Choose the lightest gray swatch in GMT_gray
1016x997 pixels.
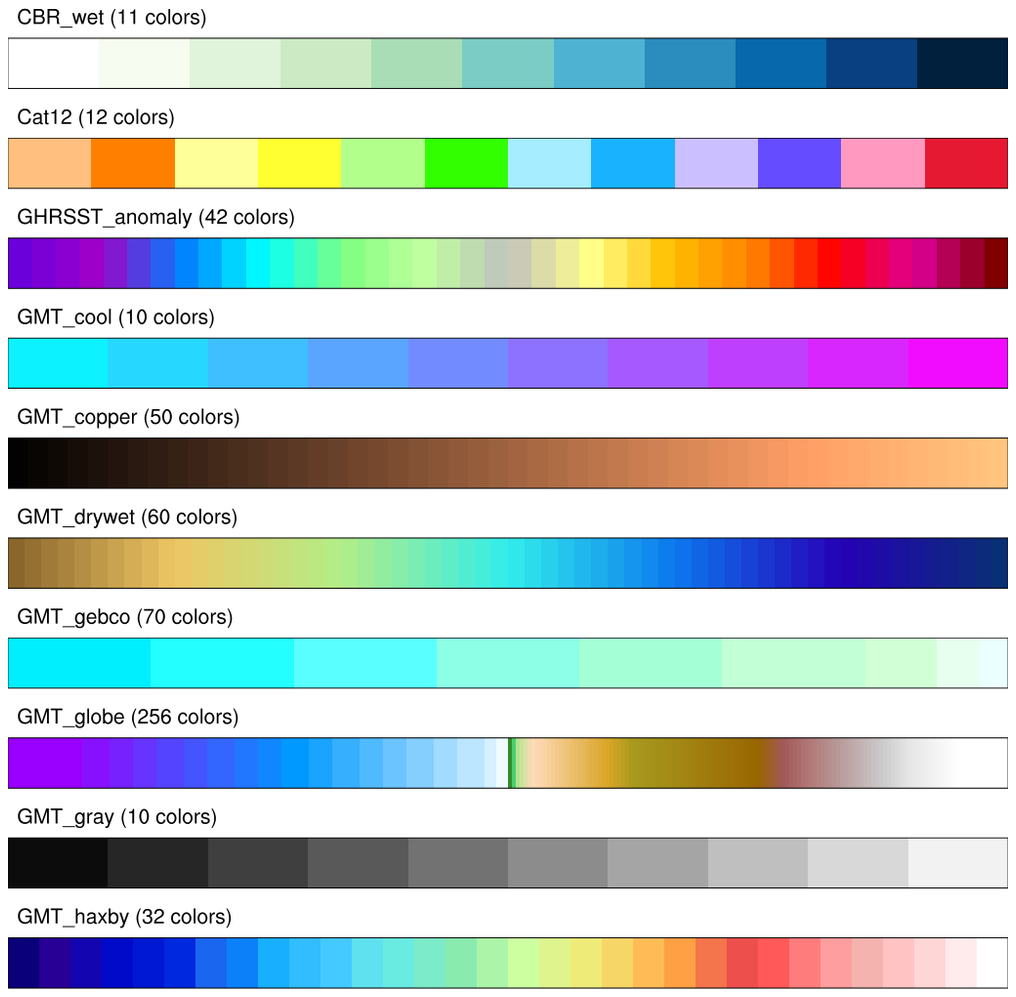tap(957, 864)
